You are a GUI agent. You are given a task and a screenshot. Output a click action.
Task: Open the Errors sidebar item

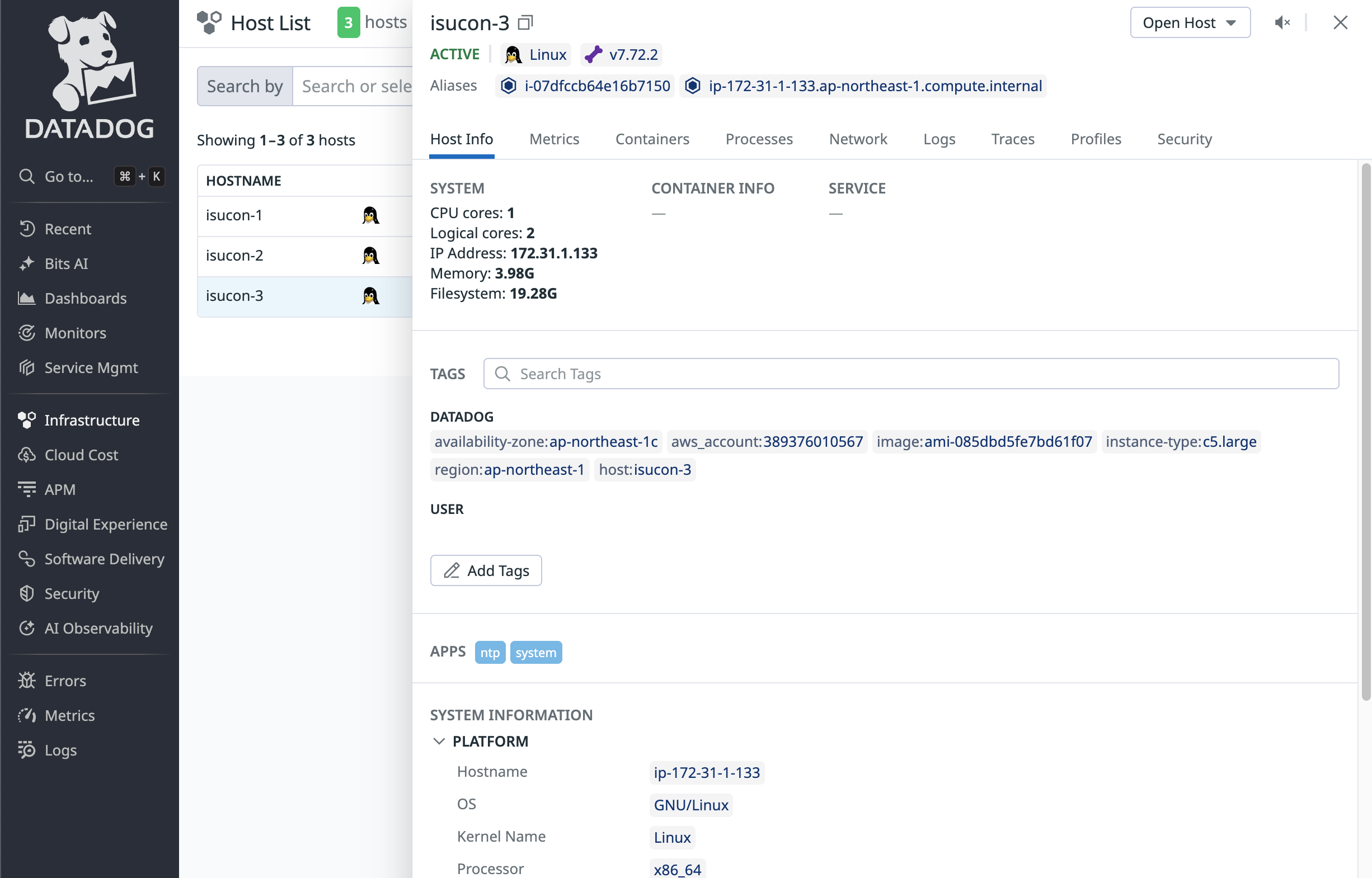click(x=65, y=681)
